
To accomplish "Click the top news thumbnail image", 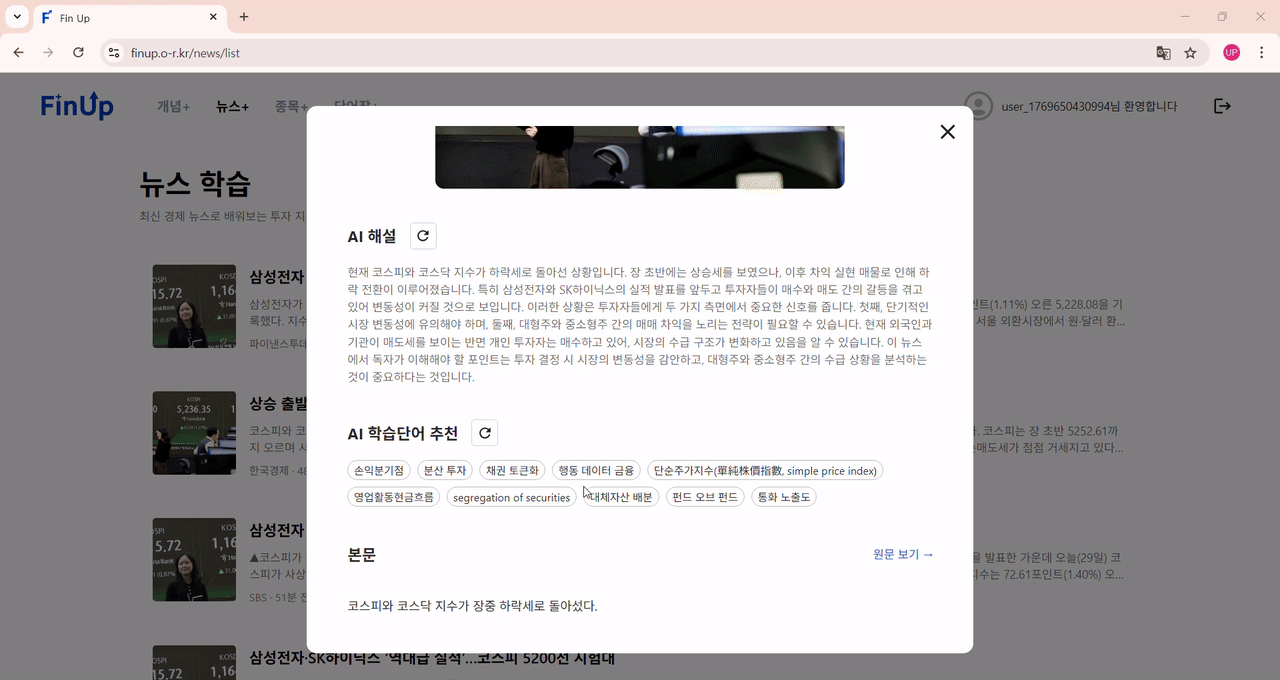I will [194, 306].
